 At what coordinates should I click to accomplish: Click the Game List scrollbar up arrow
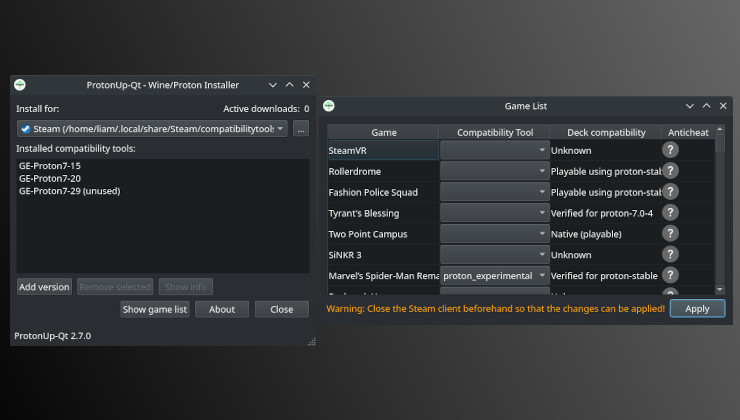point(720,129)
